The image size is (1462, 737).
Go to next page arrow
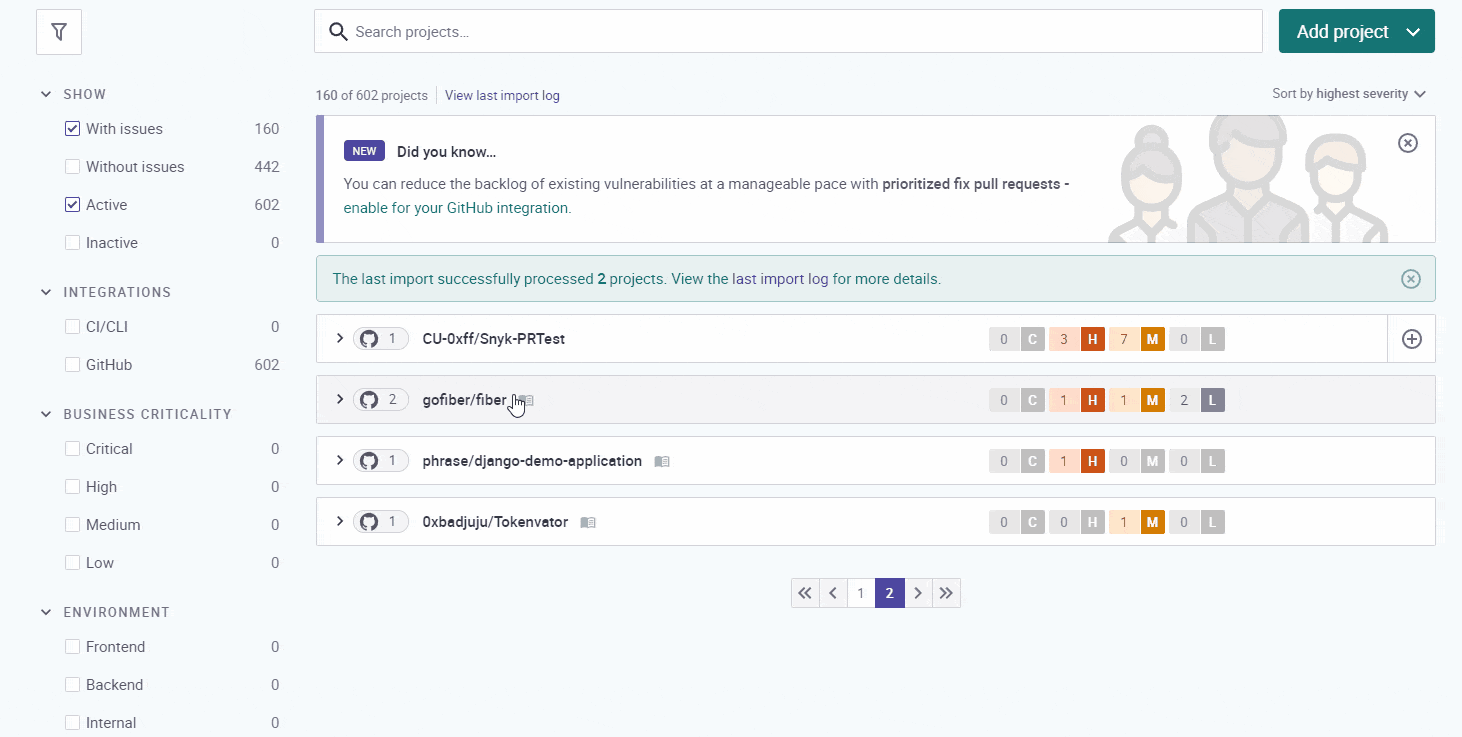(918, 593)
